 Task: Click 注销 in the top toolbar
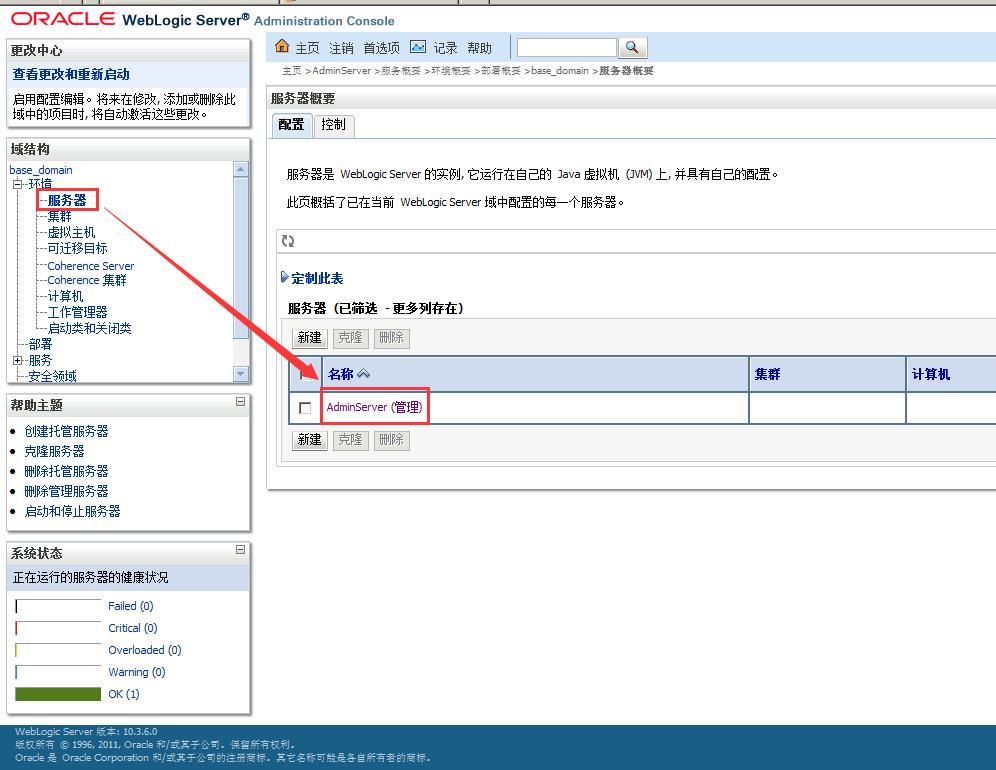(341, 48)
